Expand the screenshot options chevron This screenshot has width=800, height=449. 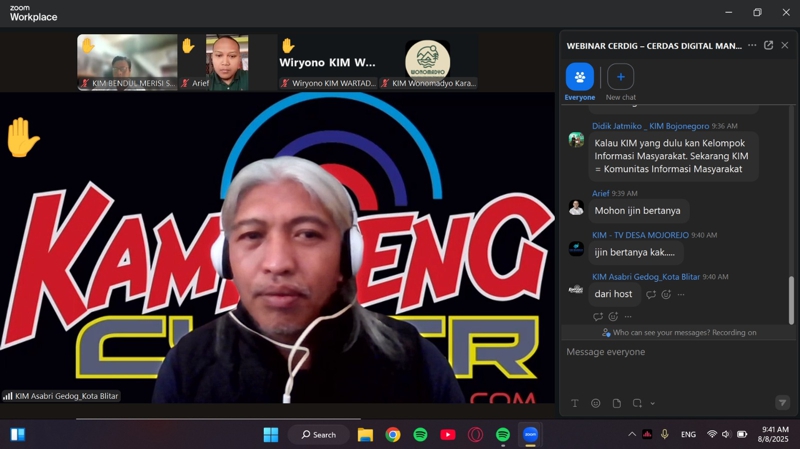tap(653, 404)
